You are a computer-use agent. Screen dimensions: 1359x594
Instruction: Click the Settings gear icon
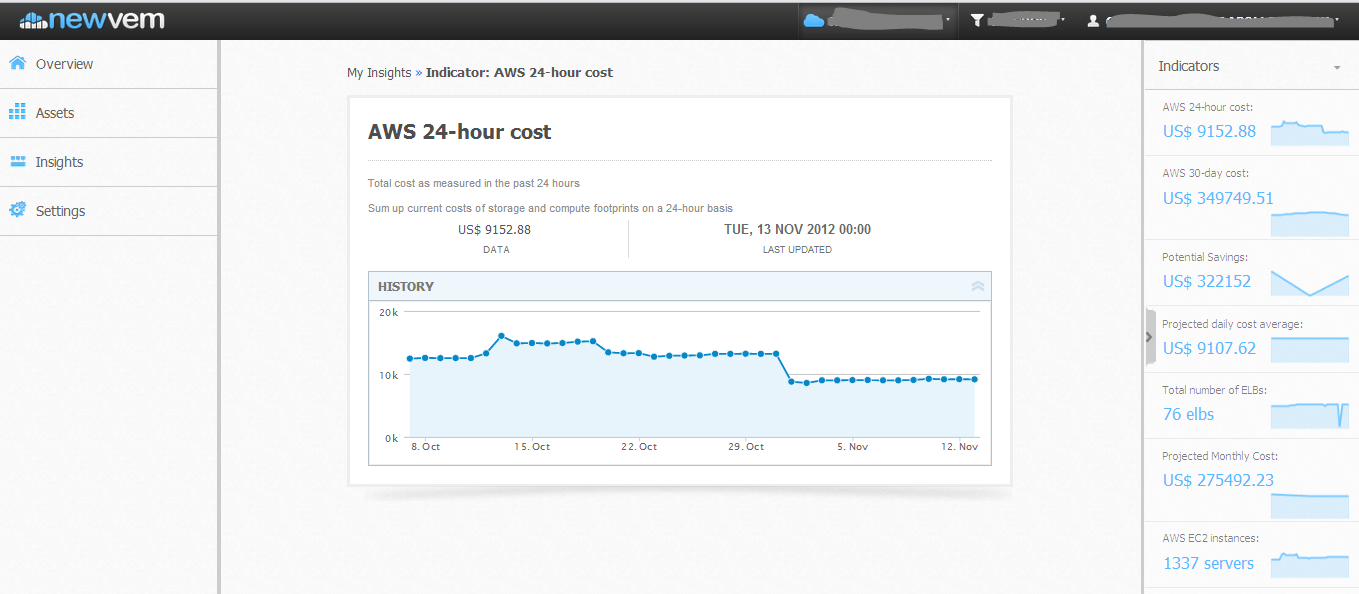coord(17,211)
